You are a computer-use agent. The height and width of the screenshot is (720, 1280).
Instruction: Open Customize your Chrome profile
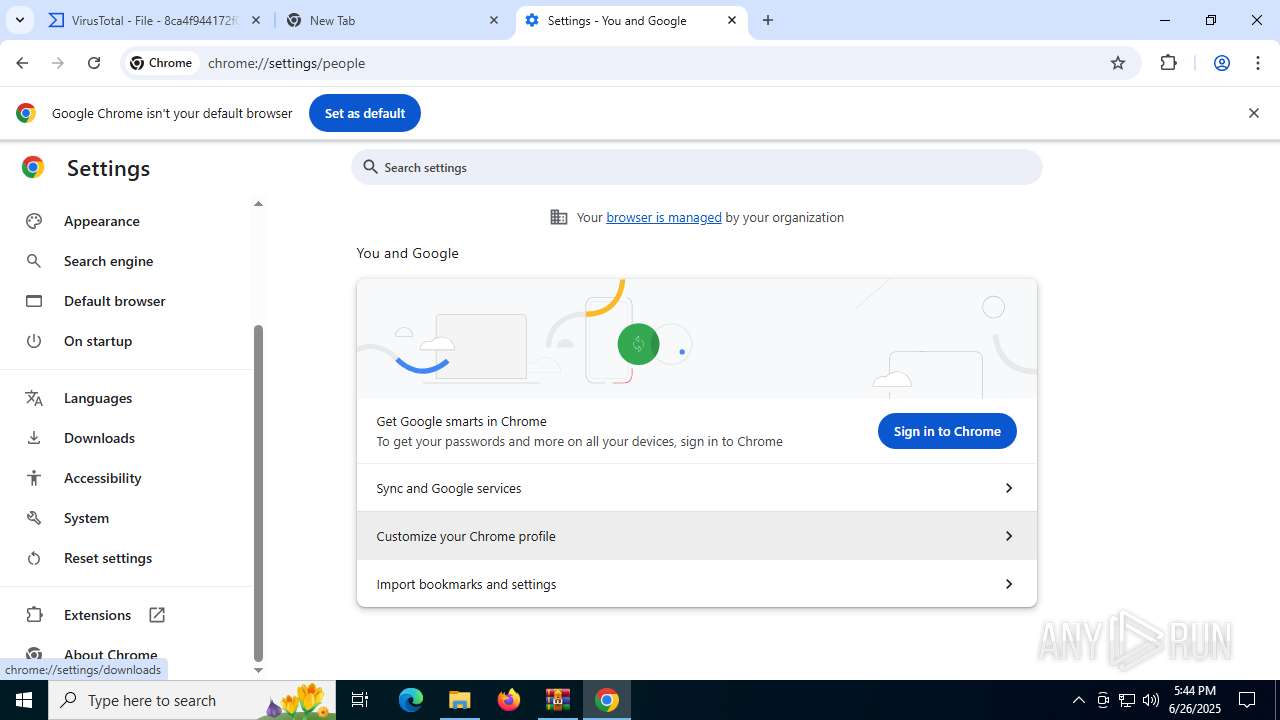(697, 536)
